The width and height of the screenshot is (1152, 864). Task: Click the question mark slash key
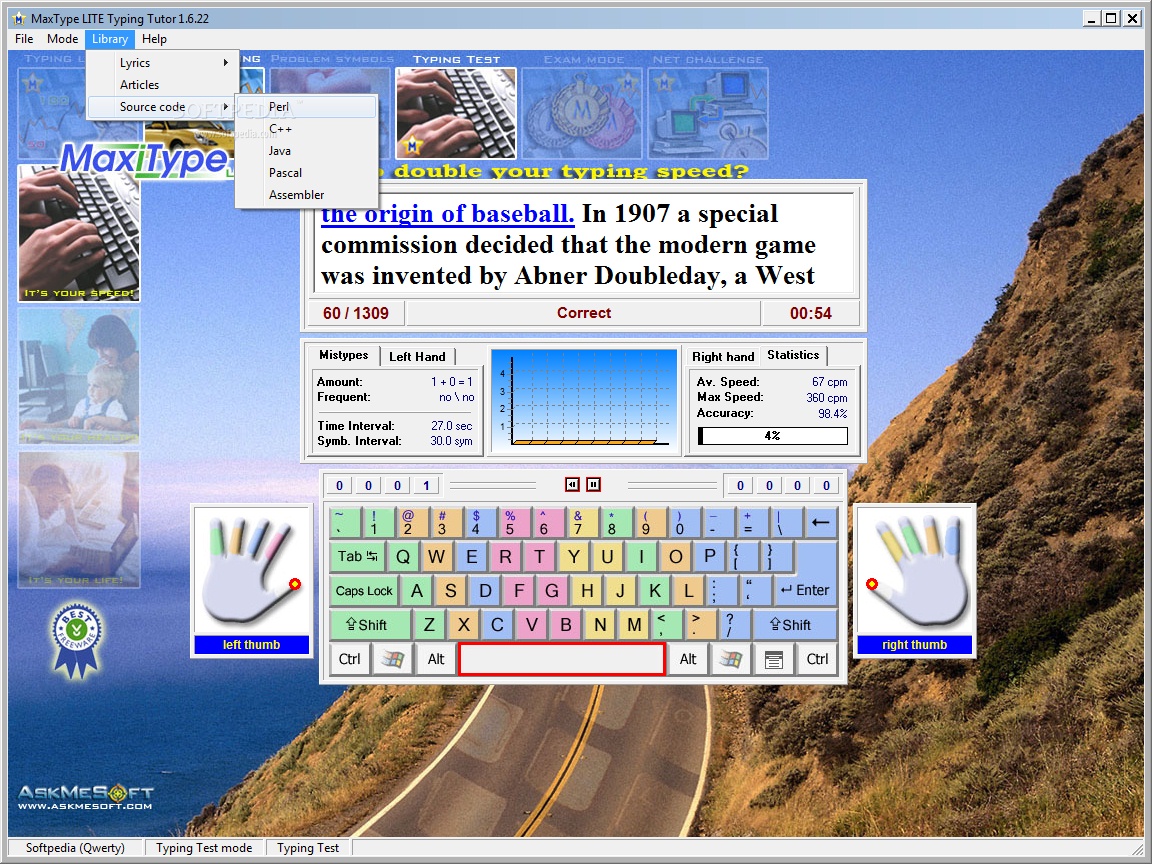coord(734,625)
